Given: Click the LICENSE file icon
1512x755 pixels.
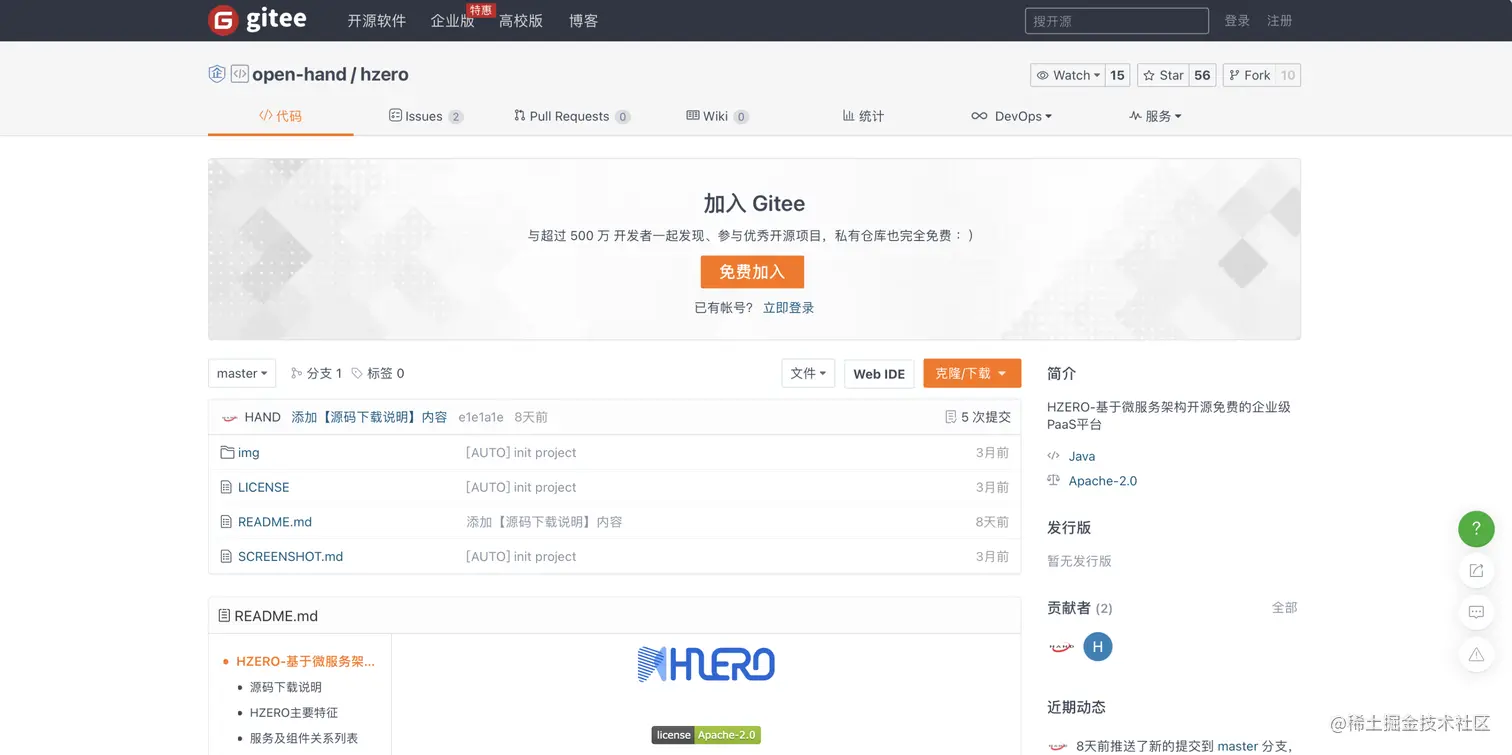Looking at the screenshot, I should click(x=226, y=487).
